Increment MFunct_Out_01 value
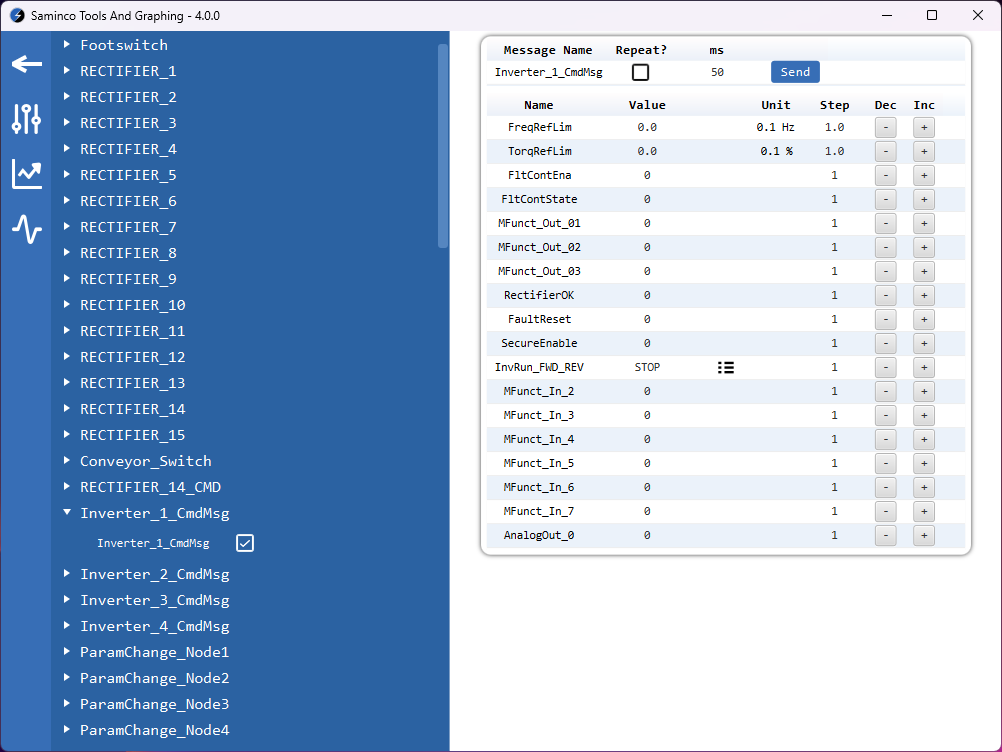The width and height of the screenshot is (1002, 752). pos(924,223)
